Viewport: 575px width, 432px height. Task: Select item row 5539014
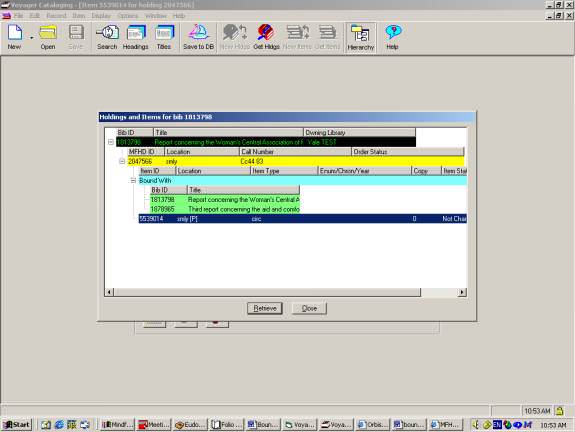tap(303, 219)
